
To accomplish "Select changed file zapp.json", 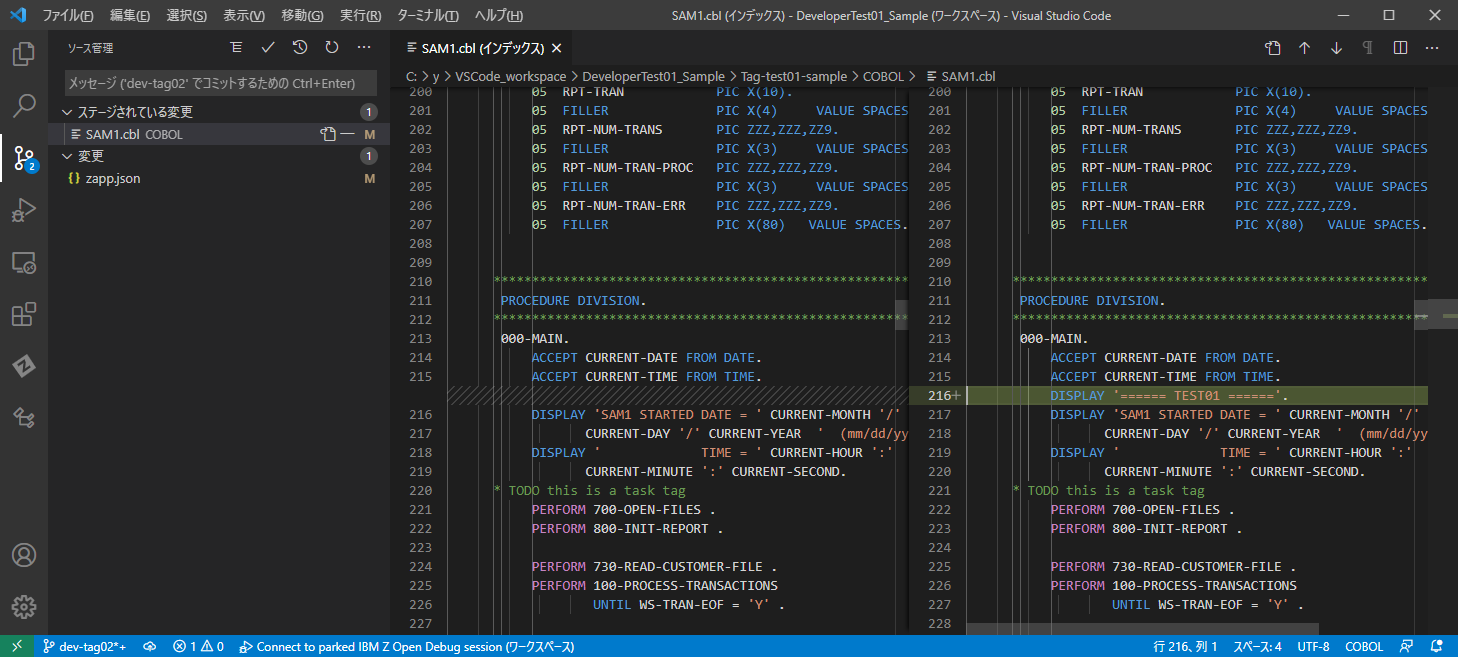I will click(x=219, y=178).
